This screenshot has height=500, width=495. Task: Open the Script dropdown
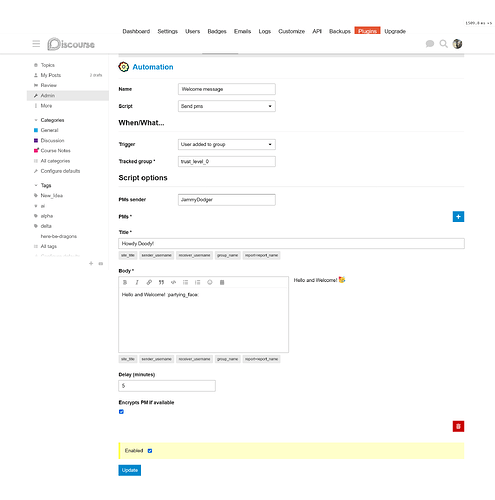point(227,106)
